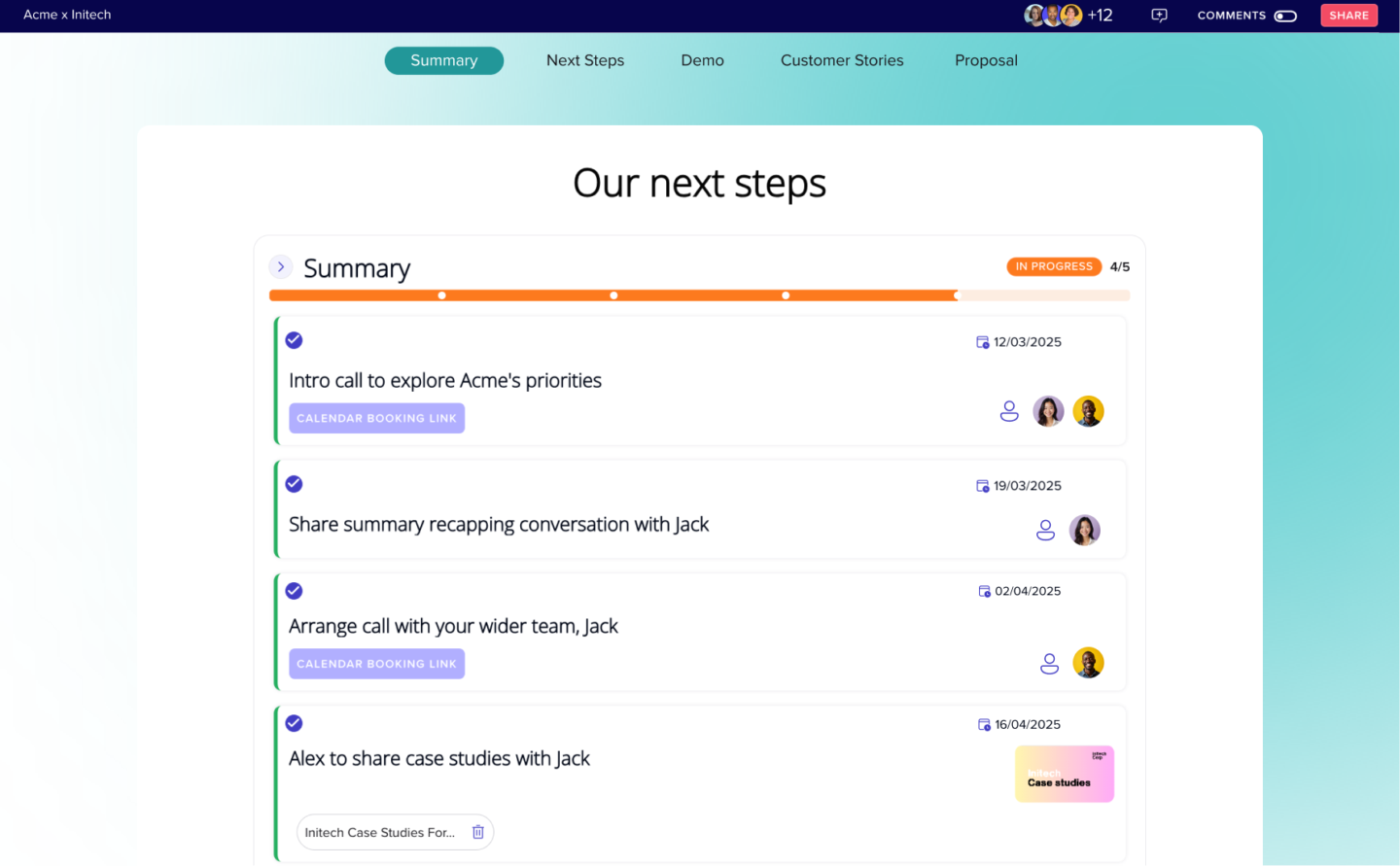Click assignee person icon on Share summary step
This screenshot has width=1400, height=866.
[x=1045, y=530]
